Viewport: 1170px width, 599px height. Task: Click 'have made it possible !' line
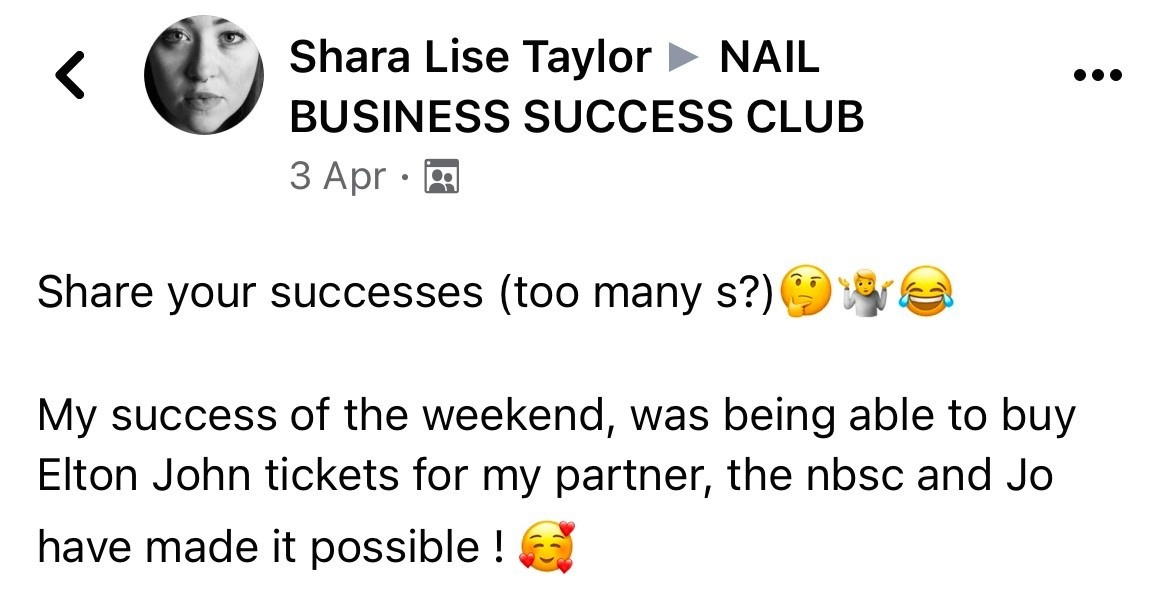click(270, 546)
